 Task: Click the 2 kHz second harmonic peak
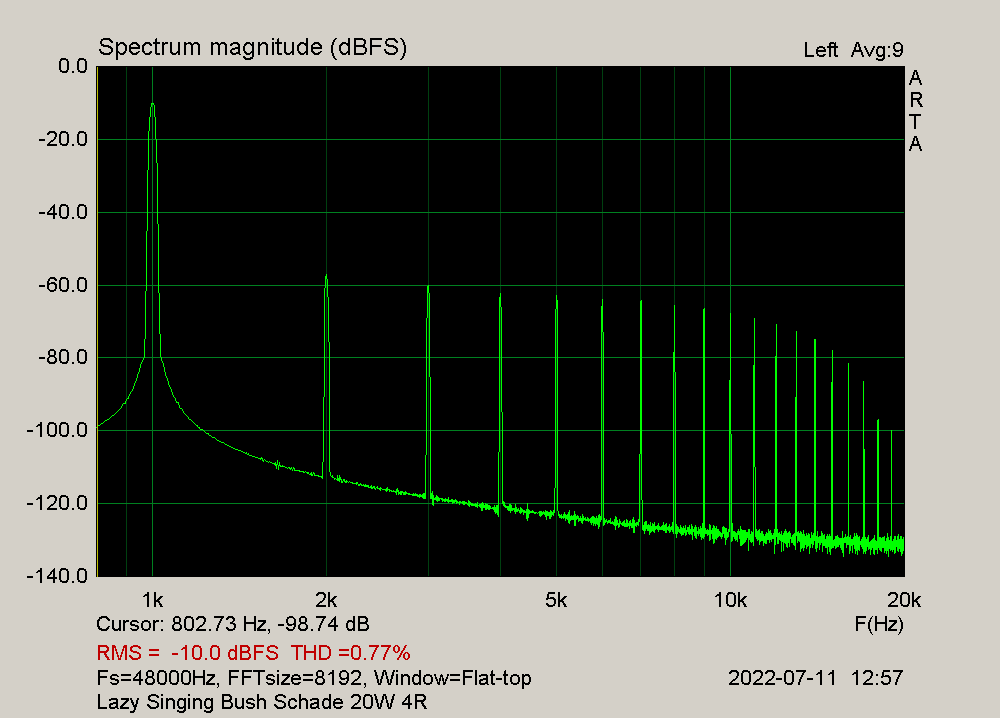click(x=326, y=276)
